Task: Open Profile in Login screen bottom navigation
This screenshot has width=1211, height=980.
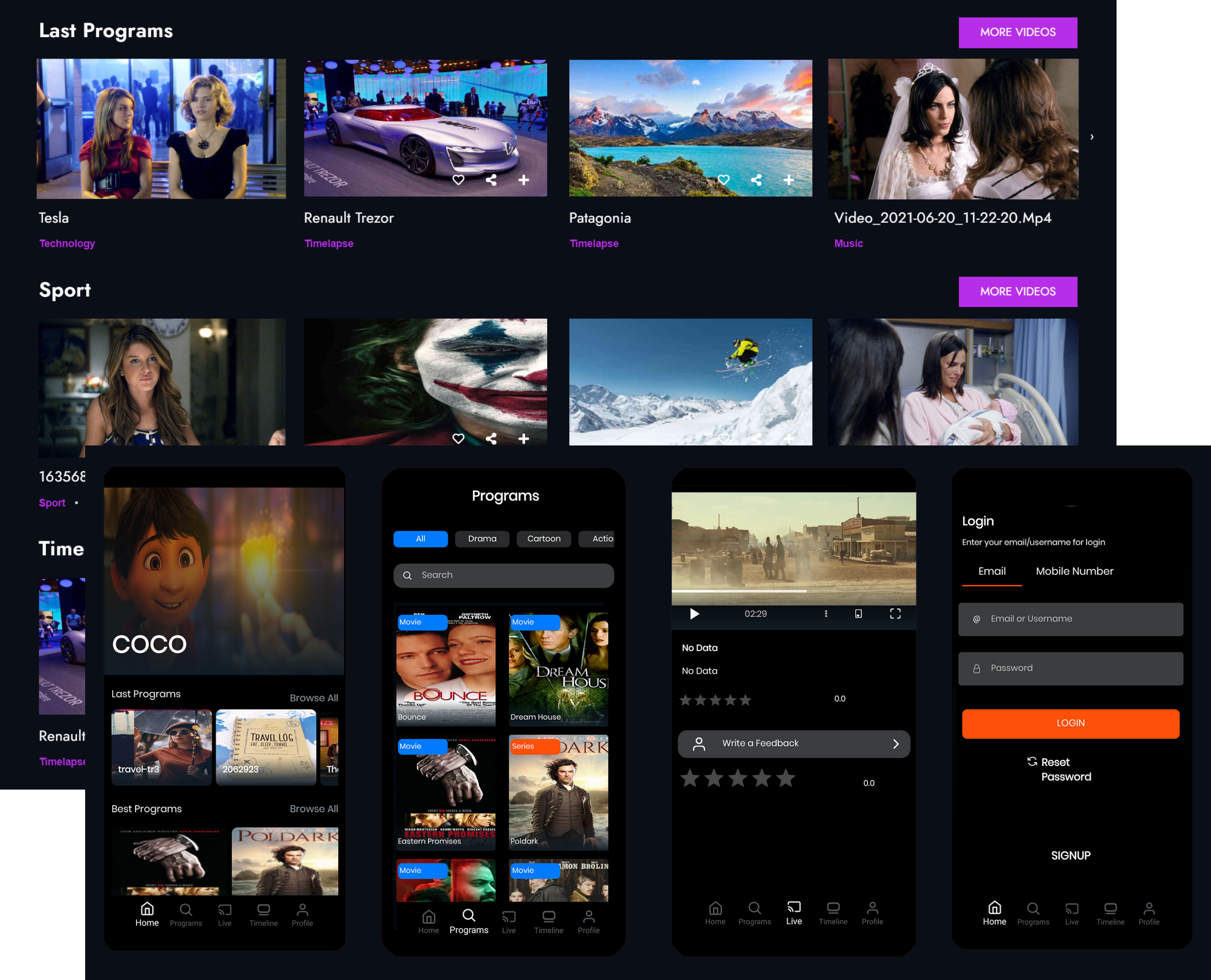Action: coord(1148,913)
